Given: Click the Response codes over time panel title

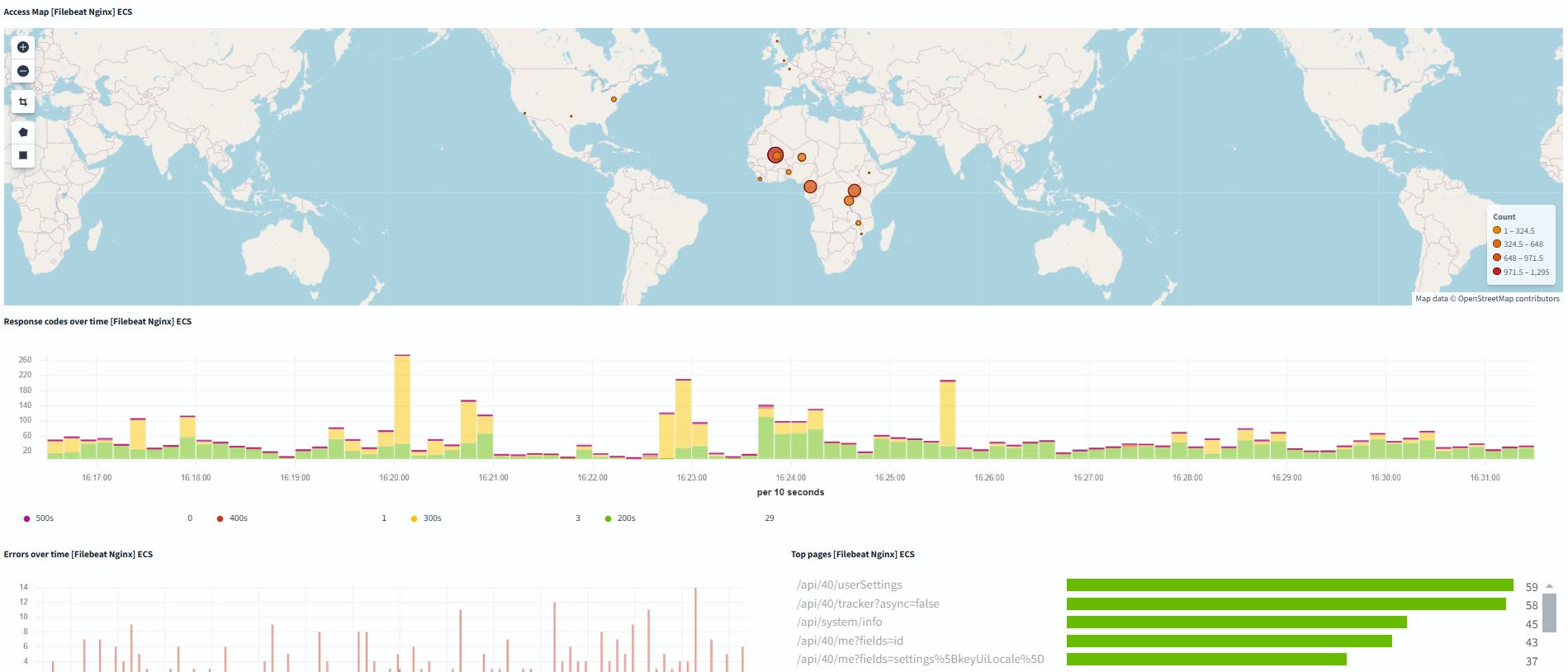Looking at the screenshot, I should pos(97,322).
